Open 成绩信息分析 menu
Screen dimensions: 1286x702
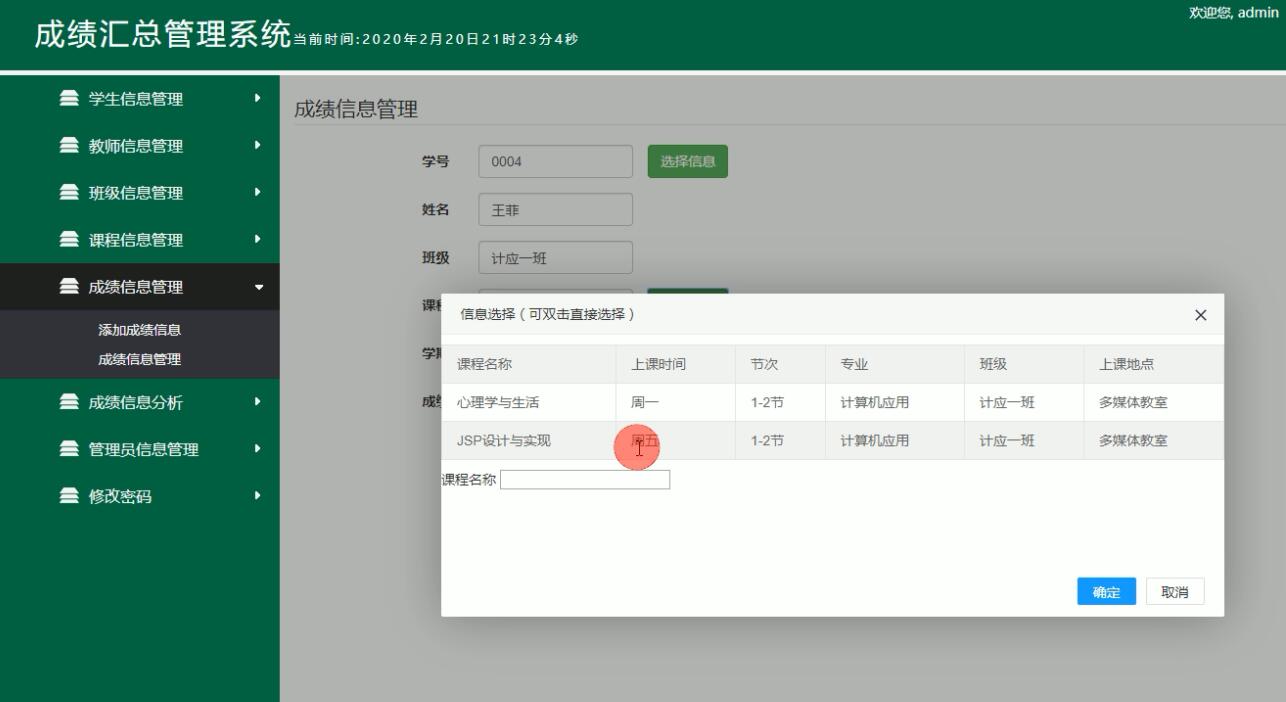(x=140, y=402)
